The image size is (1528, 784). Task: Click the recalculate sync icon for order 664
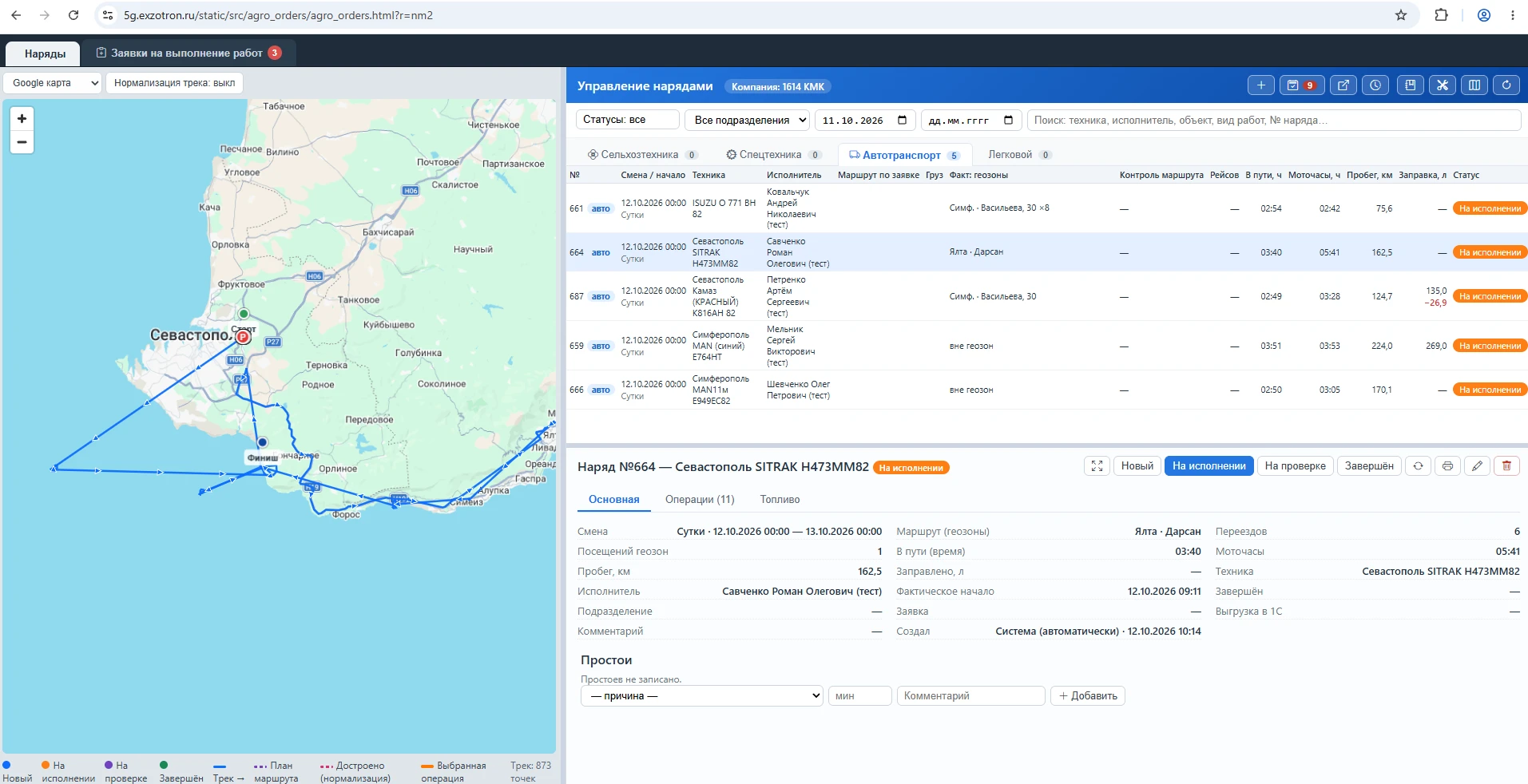1418,466
